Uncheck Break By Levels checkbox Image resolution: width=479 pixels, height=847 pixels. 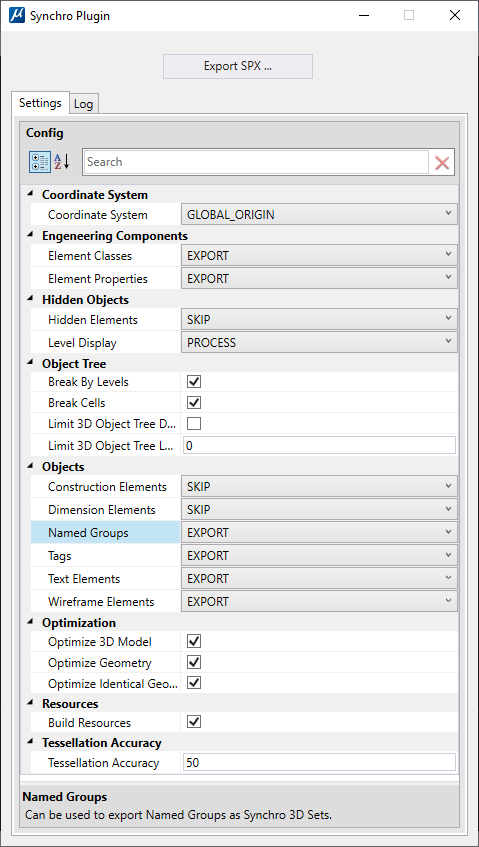(194, 382)
